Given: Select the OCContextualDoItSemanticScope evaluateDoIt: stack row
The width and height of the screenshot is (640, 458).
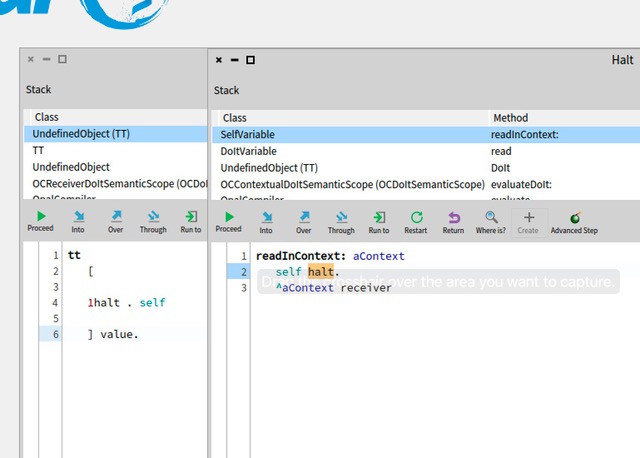Looking at the screenshot, I should [x=350, y=184].
